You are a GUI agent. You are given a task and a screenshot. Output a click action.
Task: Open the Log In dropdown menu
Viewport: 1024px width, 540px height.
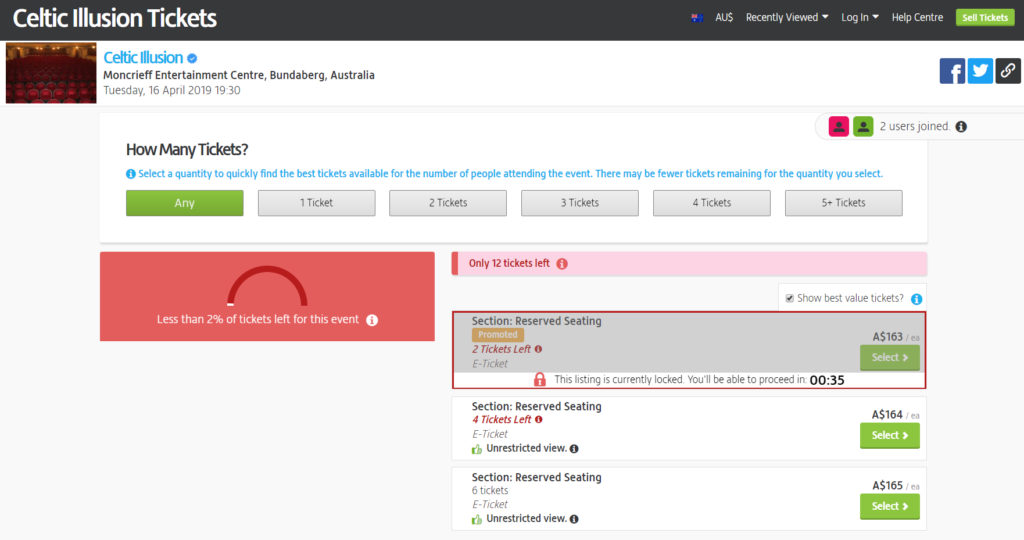860,17
